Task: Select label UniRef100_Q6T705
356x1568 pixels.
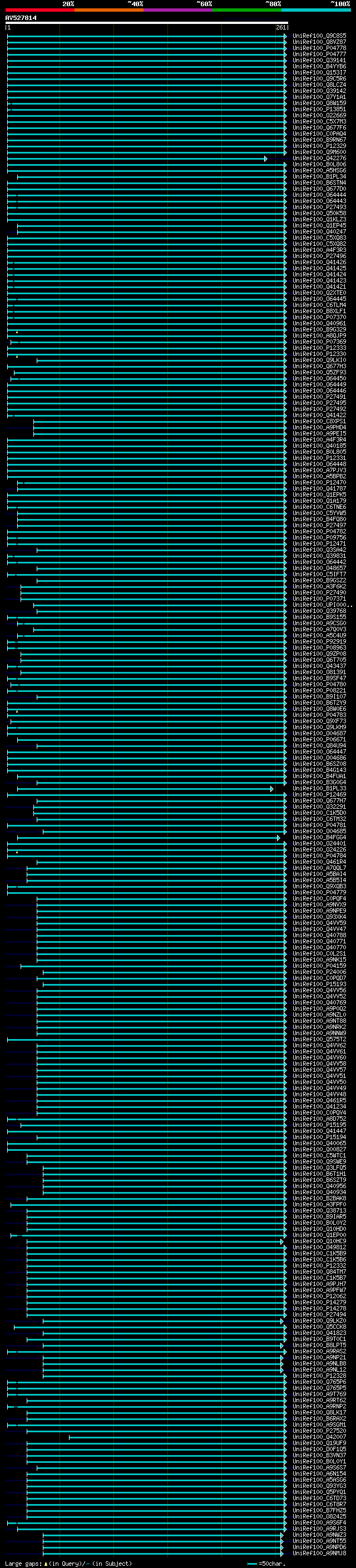Action: coord(319,660)
